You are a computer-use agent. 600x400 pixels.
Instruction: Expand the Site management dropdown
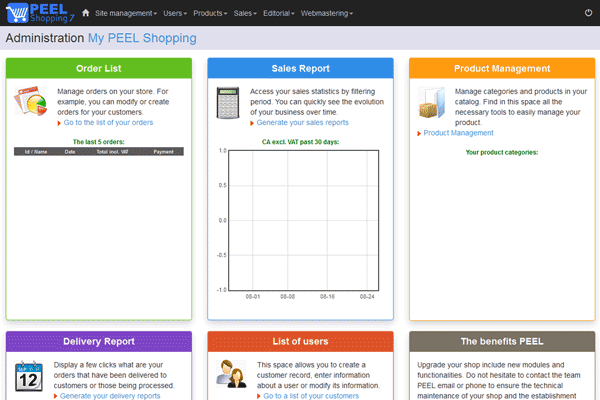pyautogui.click(x=126, y=13)
